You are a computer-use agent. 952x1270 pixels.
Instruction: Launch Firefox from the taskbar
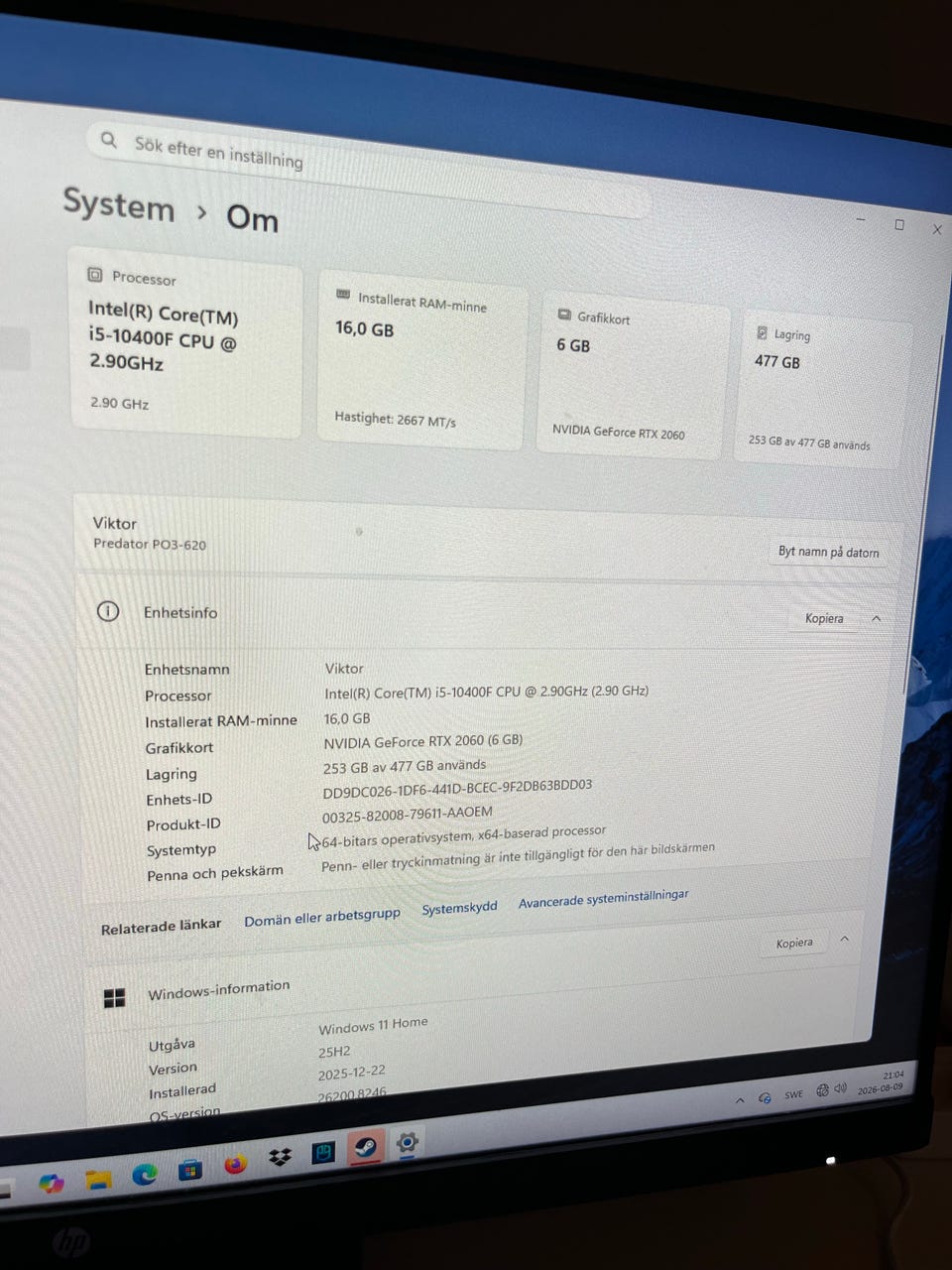point(235,1165)
